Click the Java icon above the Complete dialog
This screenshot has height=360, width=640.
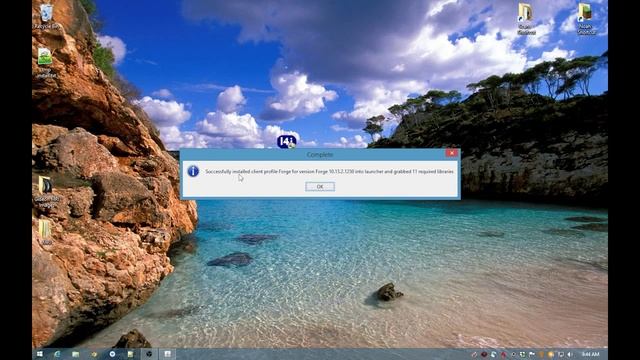click(287, 142)
